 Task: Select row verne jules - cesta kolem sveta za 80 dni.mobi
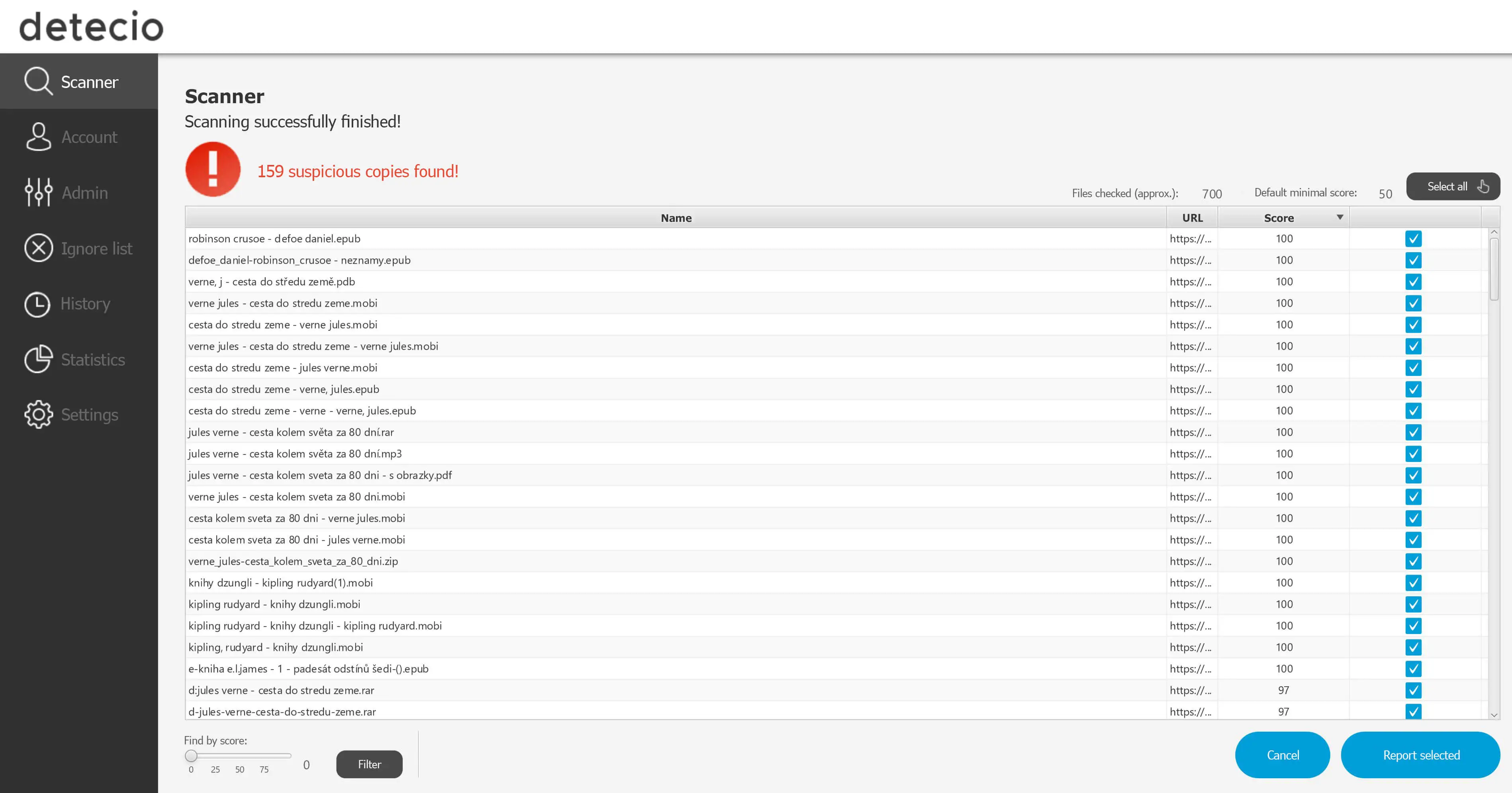836,497
